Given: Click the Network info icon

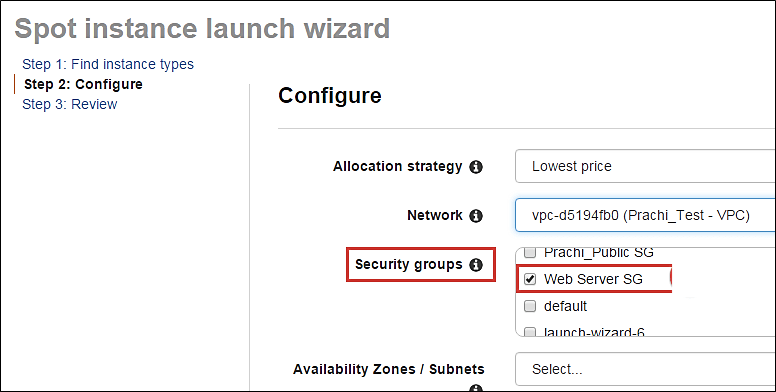Looking at the screenshot, I should click(476, 216).
